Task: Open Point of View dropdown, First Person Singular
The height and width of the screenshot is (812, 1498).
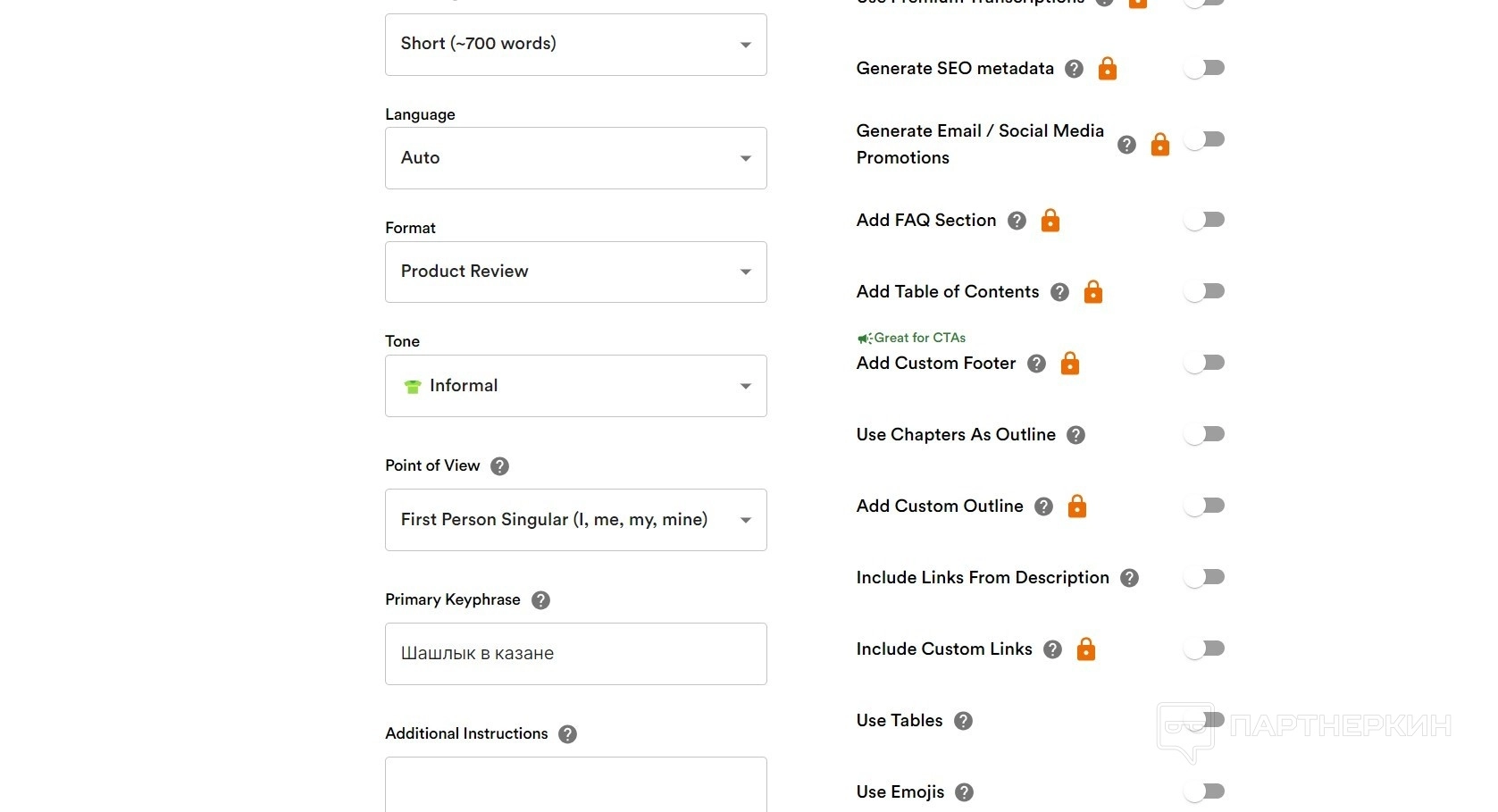Action: pyautogui.click(x=575, y=520)
